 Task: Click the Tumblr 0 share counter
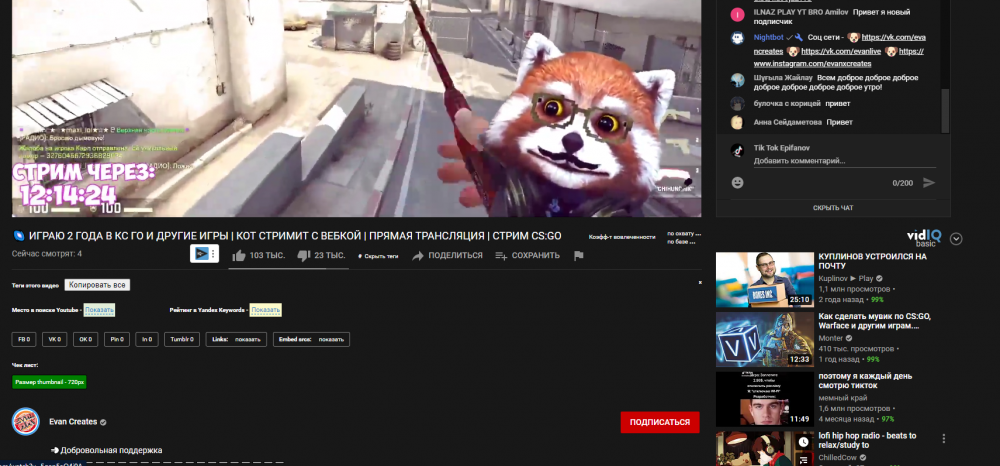click(182, 339)
